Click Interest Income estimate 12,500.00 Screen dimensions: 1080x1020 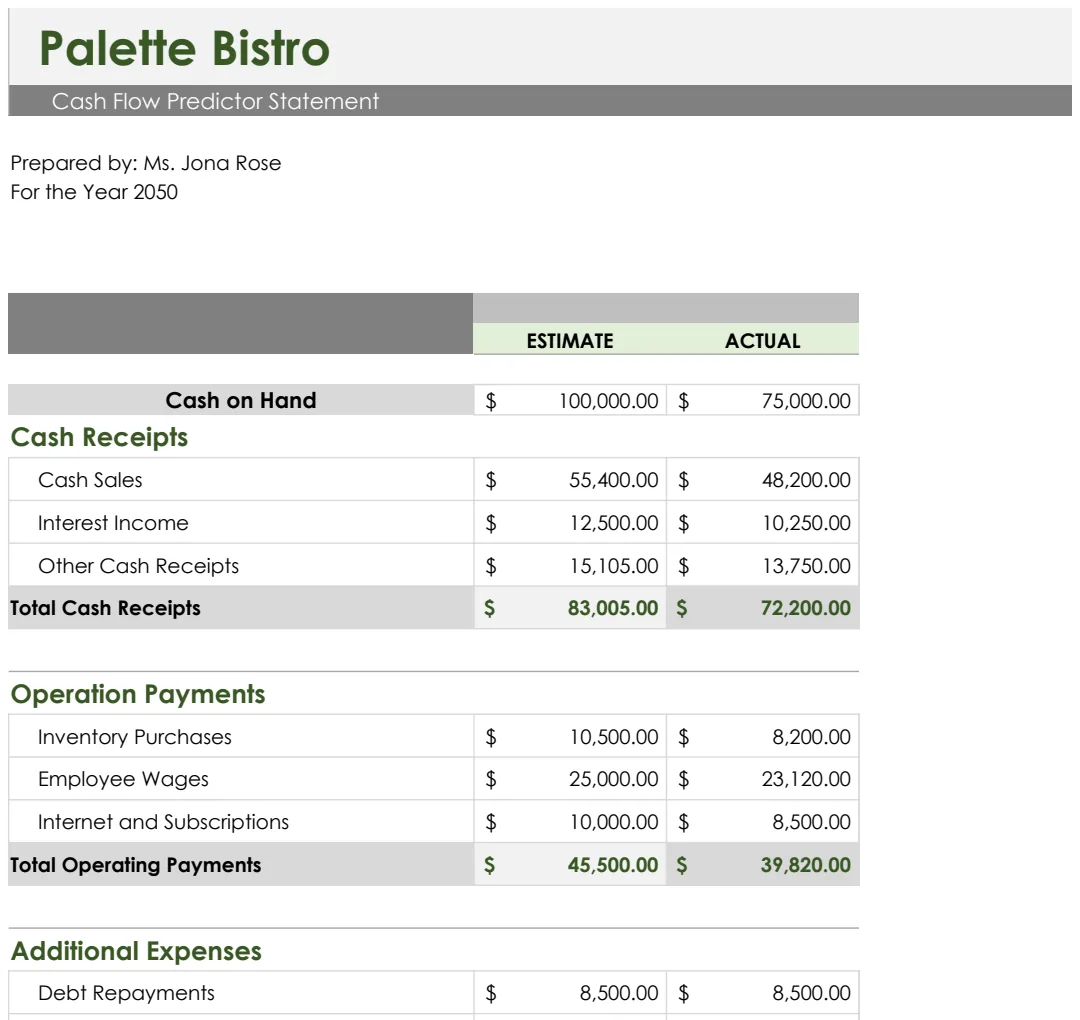tap(570, 523)
